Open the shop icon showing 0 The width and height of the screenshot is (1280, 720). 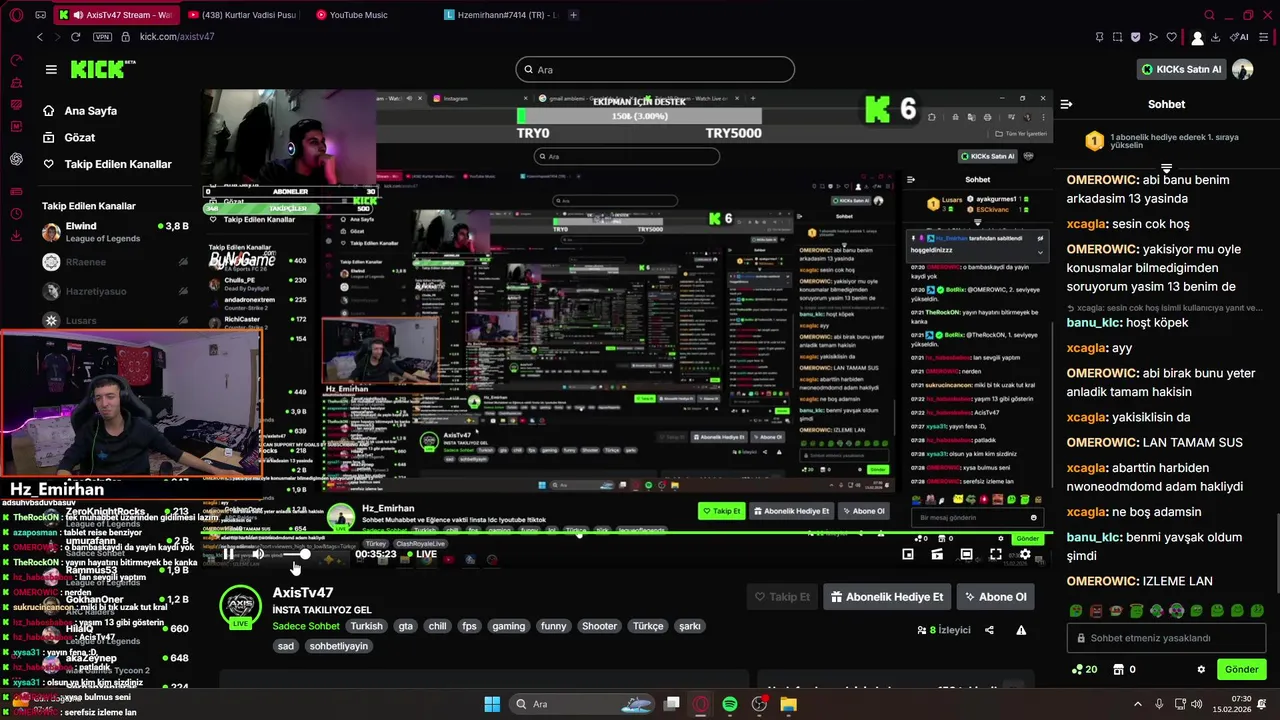click(x=1124, y=669)
